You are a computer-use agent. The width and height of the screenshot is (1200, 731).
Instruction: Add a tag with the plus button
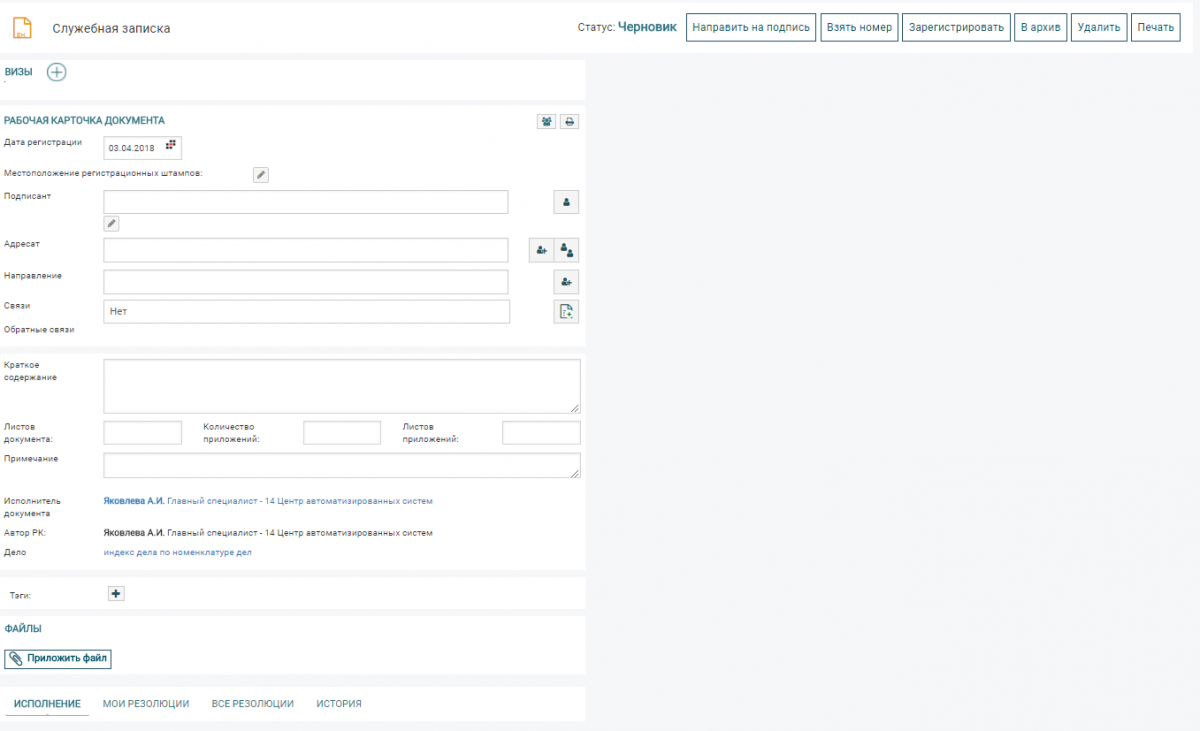click(x=116, y=594)
